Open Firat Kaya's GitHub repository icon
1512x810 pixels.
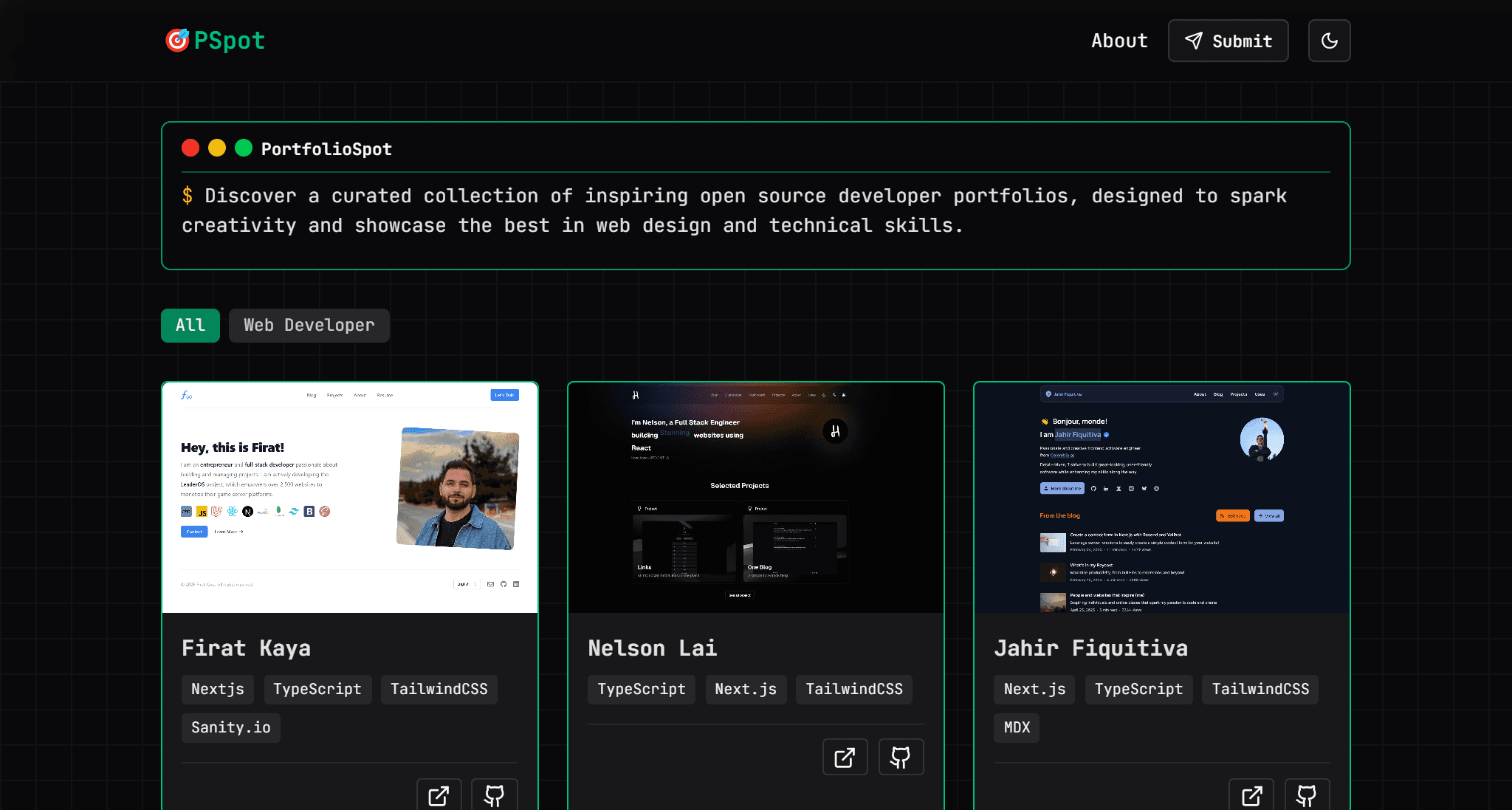pos(494,795)
